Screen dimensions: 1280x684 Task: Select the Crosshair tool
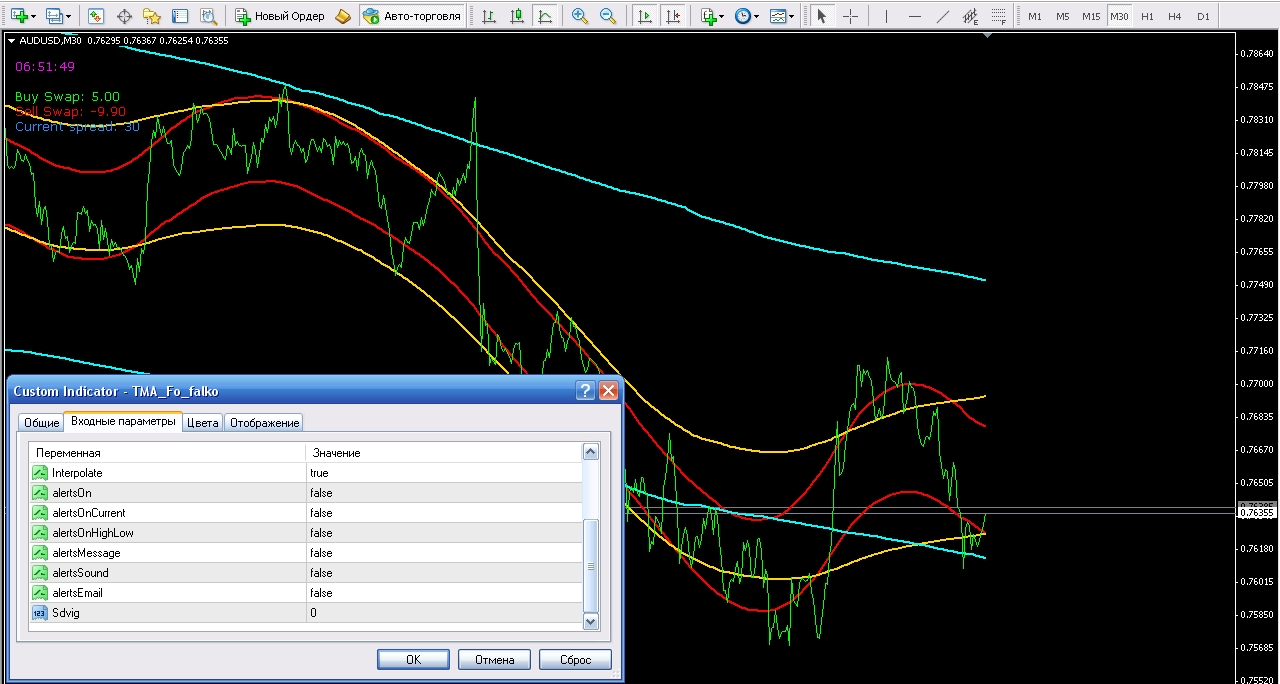pyautogui.click(x=850, y=16)
